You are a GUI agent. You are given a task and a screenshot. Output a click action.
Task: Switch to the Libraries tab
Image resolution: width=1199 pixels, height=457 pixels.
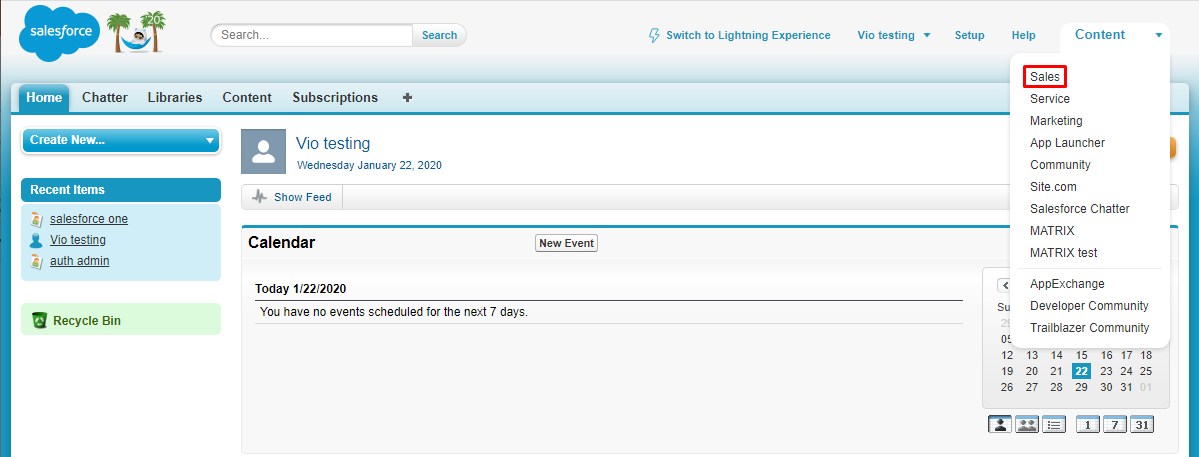[175, 98]
